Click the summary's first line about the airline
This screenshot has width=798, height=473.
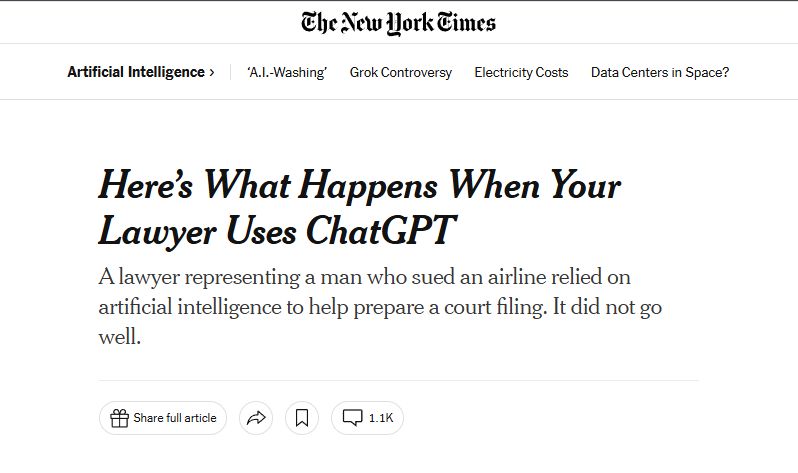365,277
